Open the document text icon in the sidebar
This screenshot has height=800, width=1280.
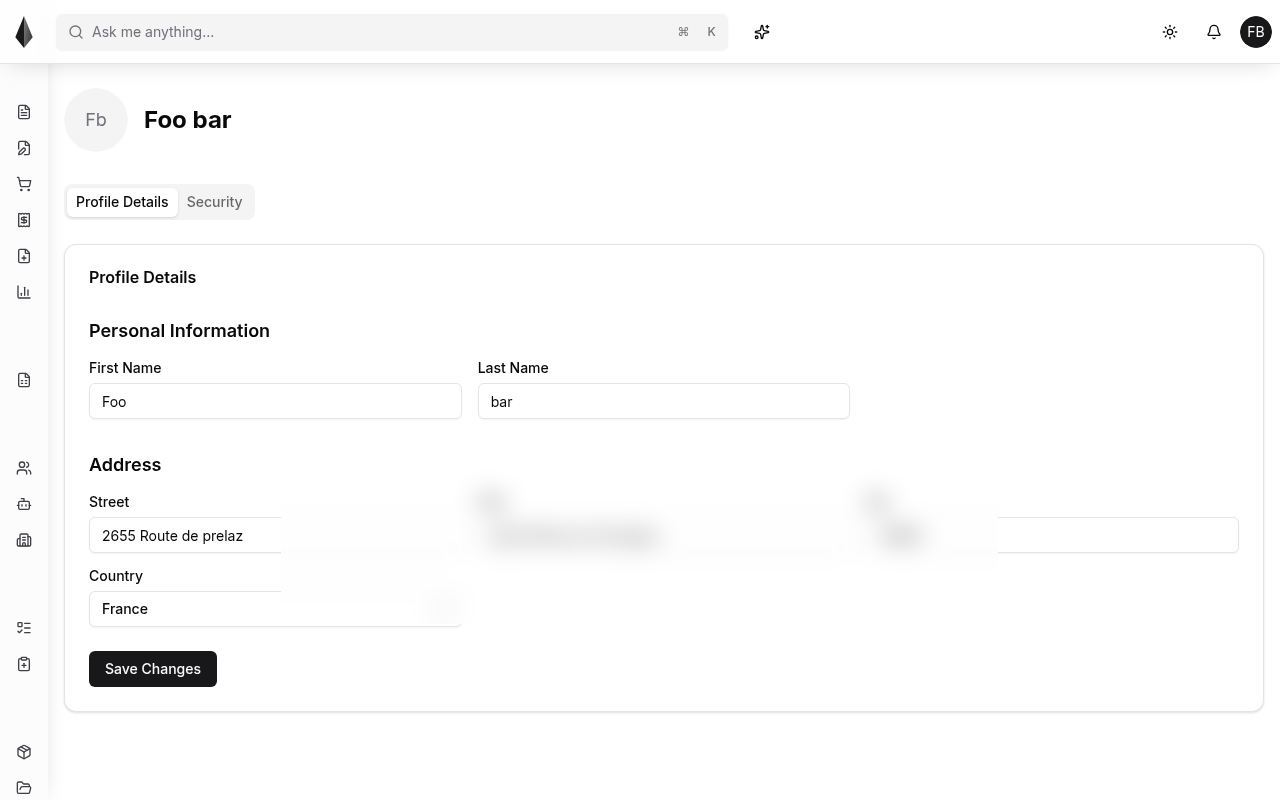click(x=24, y=112)
